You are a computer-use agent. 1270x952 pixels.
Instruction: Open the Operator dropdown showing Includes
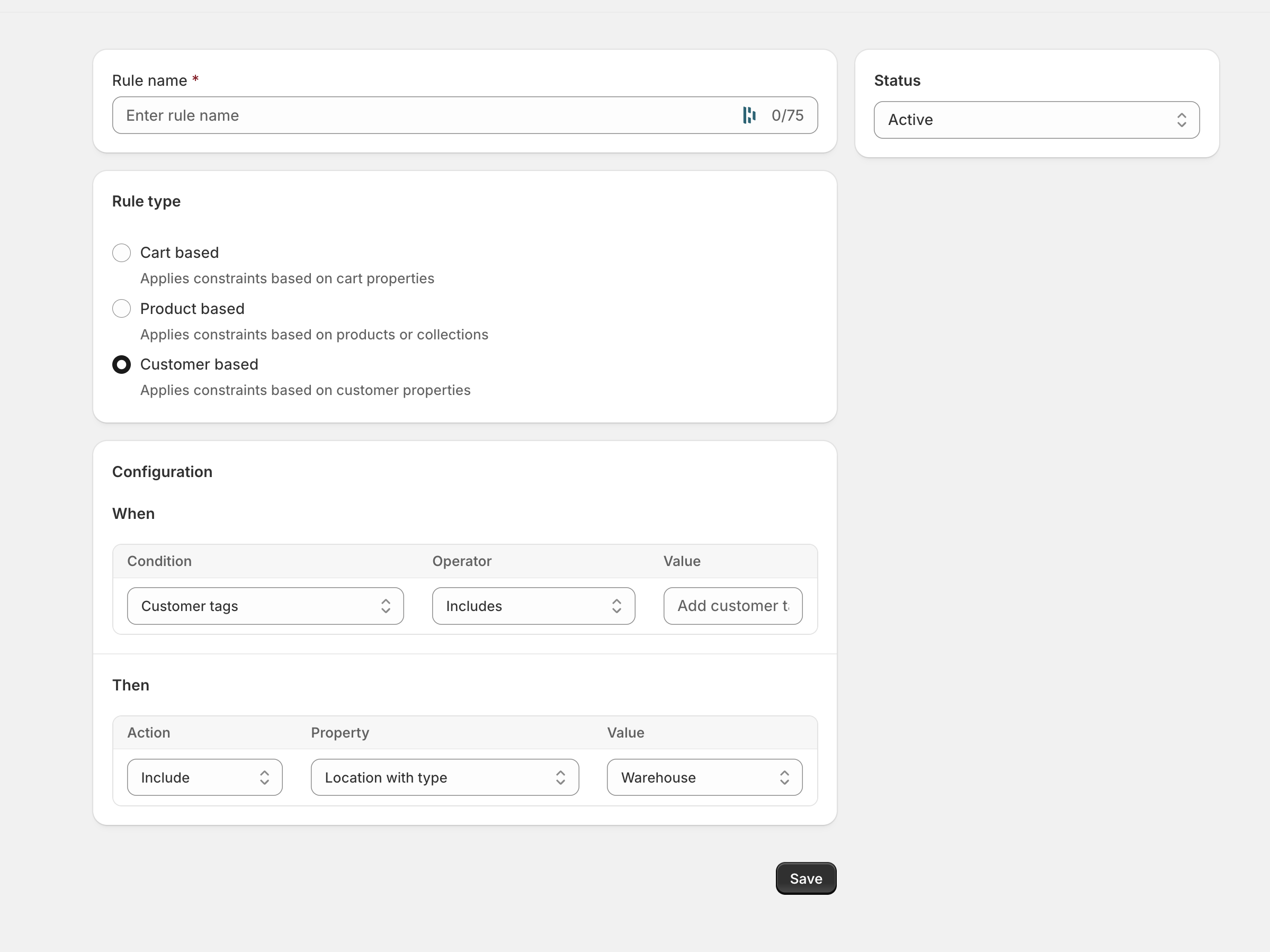click(533, 606)
